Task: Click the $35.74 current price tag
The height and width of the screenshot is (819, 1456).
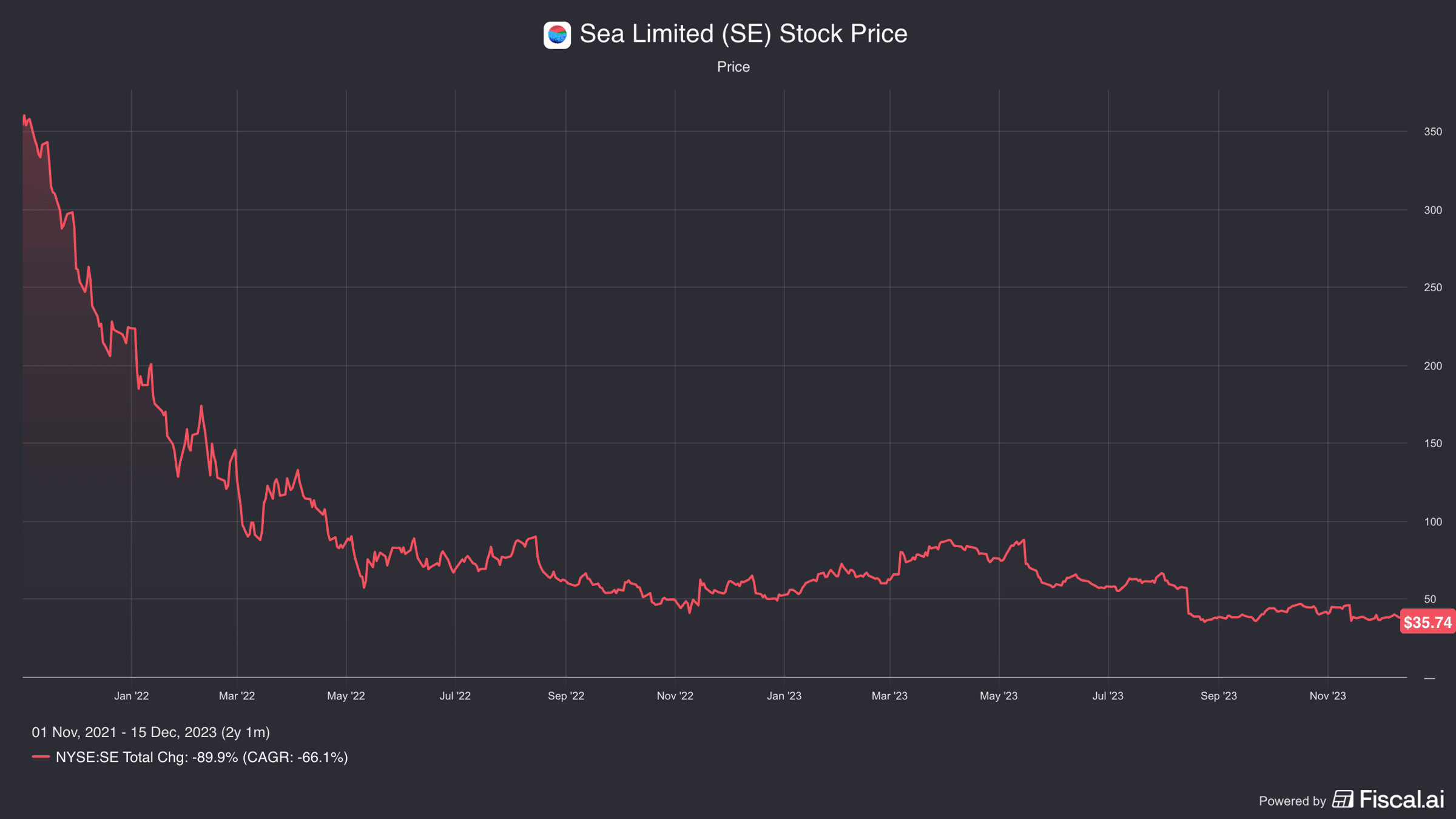Action: (x=1427, y=622)
